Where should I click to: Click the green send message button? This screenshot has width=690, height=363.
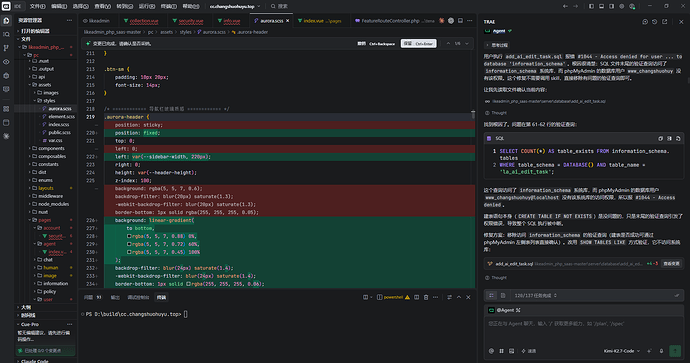click(675, 351)
